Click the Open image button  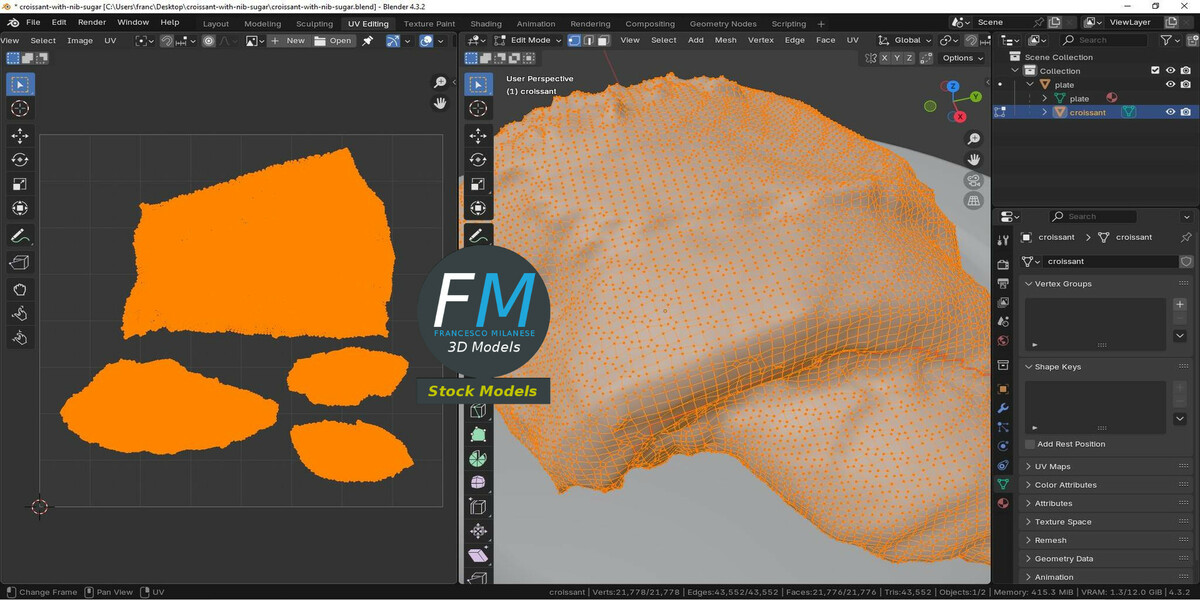click(x=333, y=41)
